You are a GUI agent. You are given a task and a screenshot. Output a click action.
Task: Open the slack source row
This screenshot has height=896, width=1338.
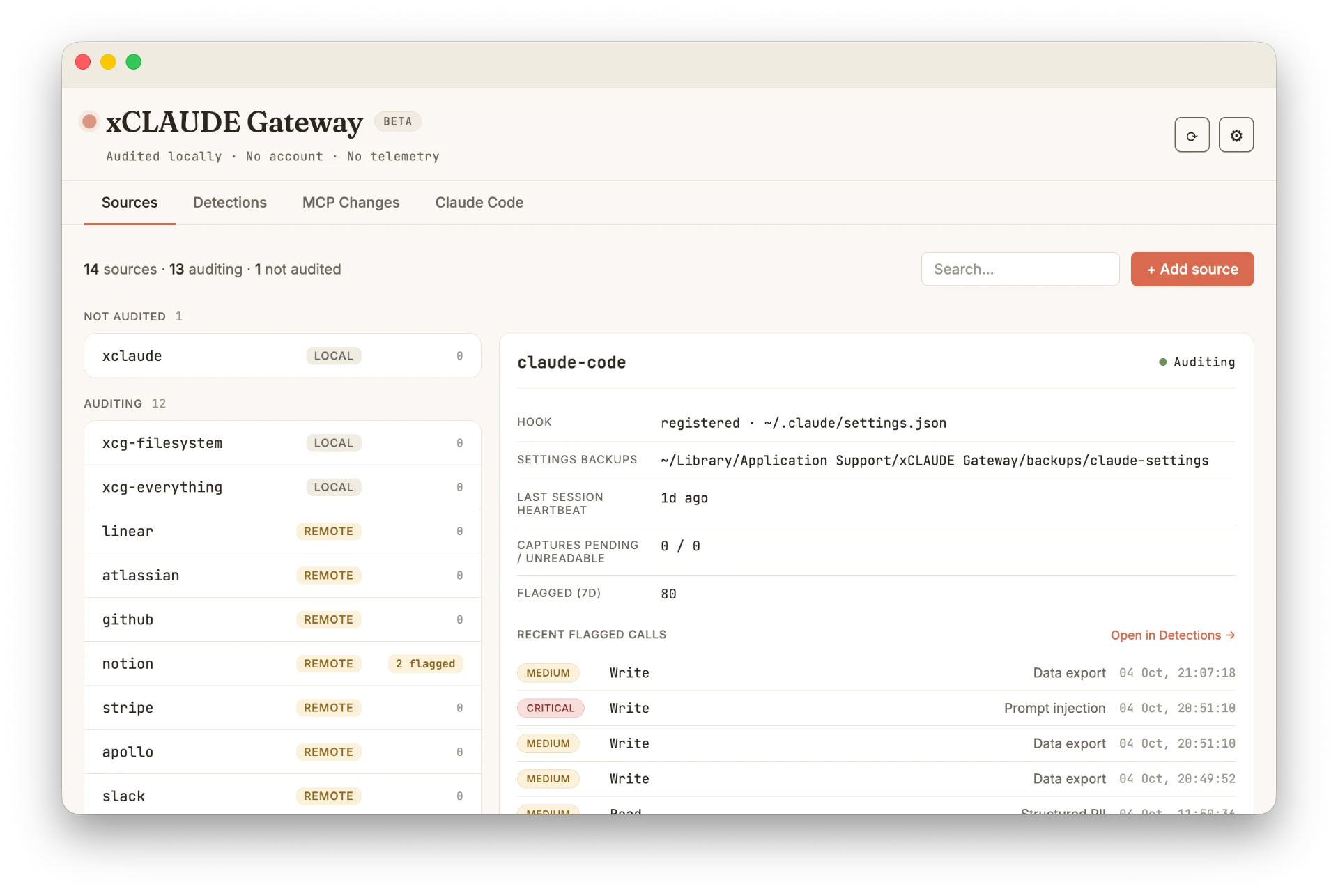pos(282,796)
